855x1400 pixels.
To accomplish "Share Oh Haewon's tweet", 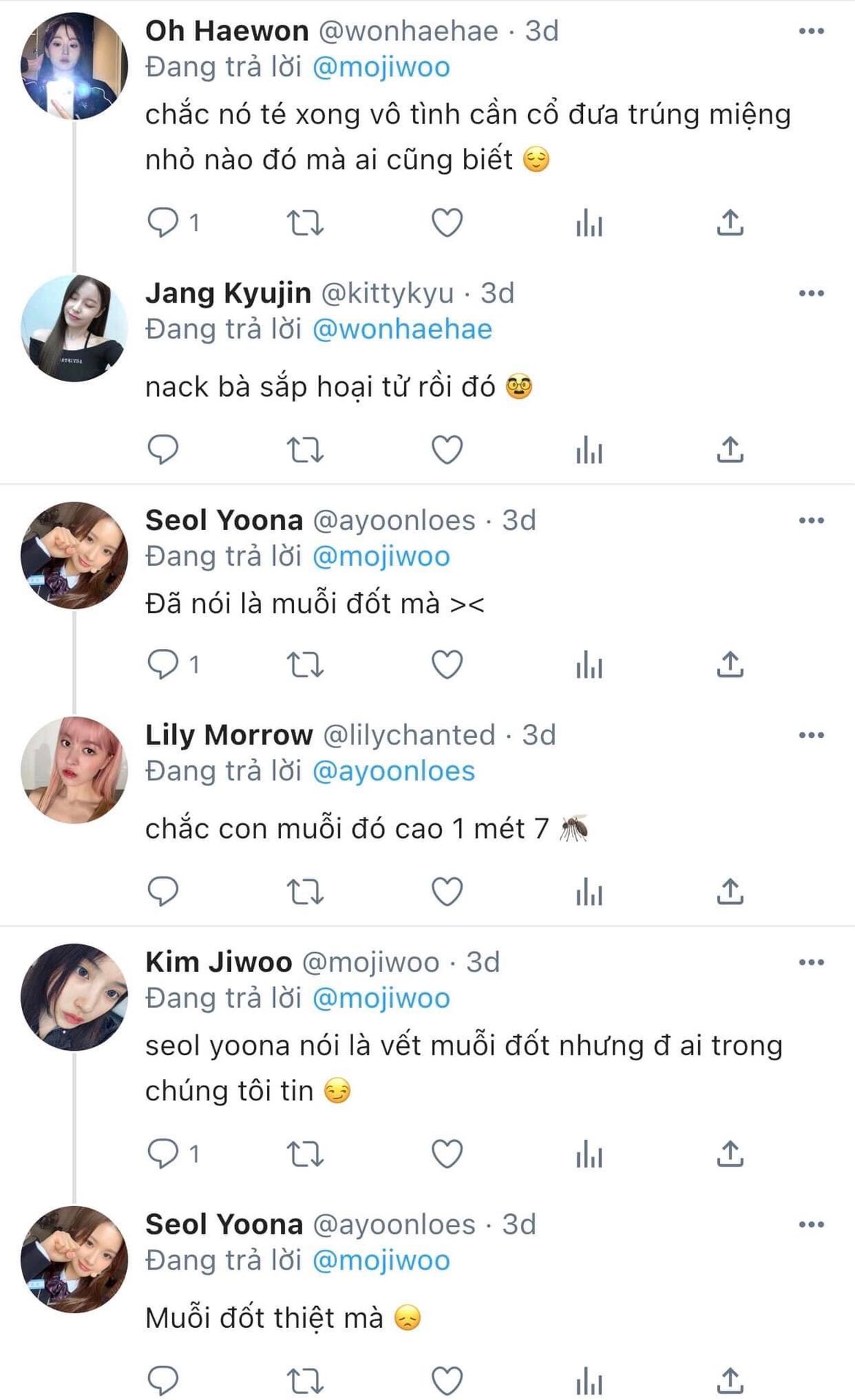I will [x=730, y=222].
